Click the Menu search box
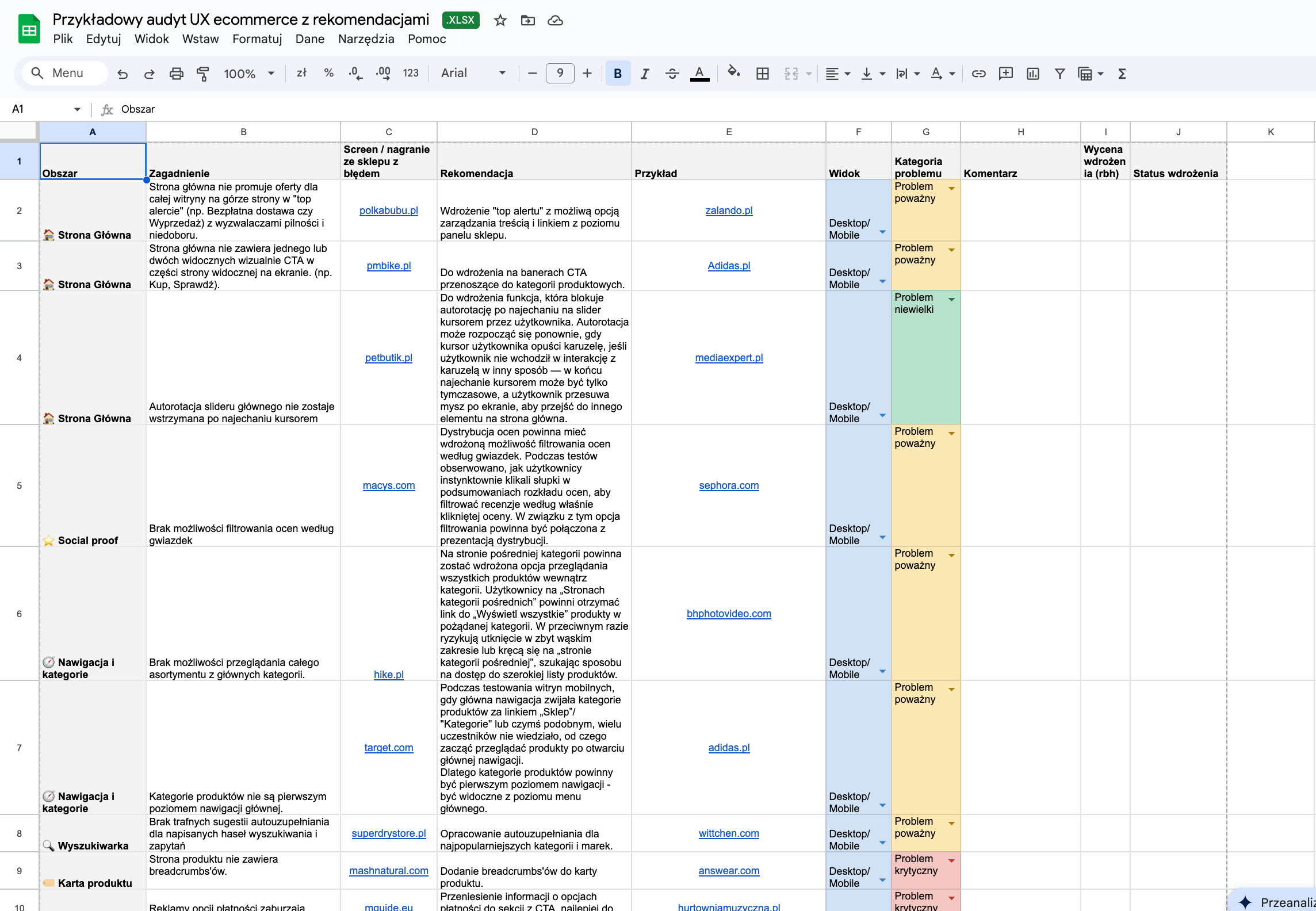 (x=64, y=73)
